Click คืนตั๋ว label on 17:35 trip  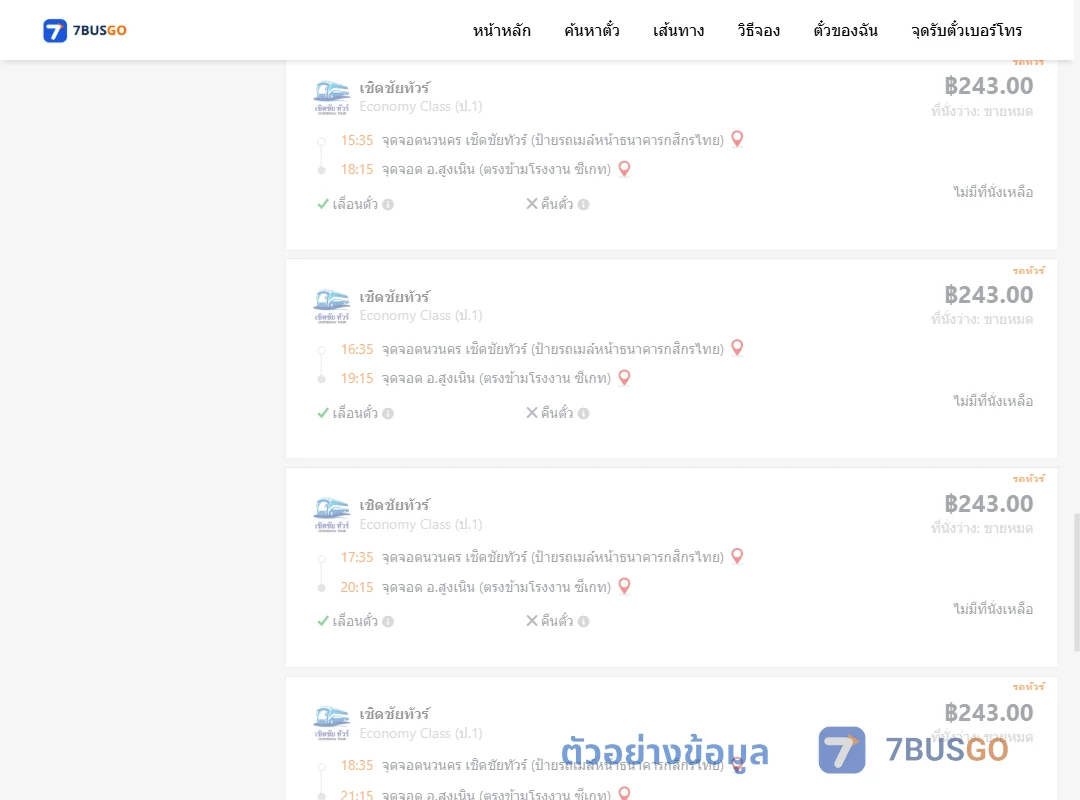point(557,622)
